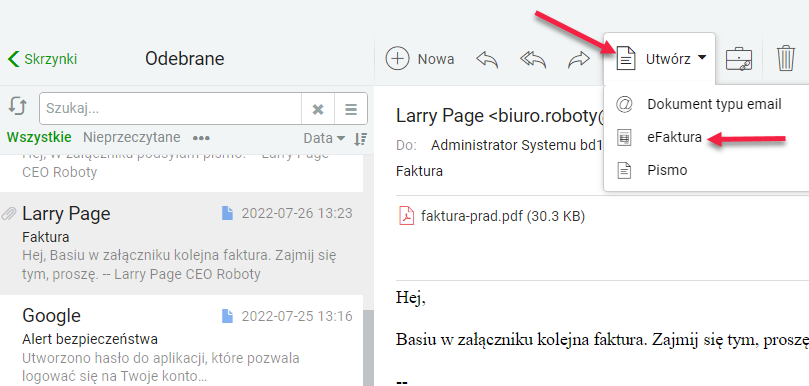Click the eFaktura invoice icon
The height and width of the screenshot is (386, 809).
point(624,138)
